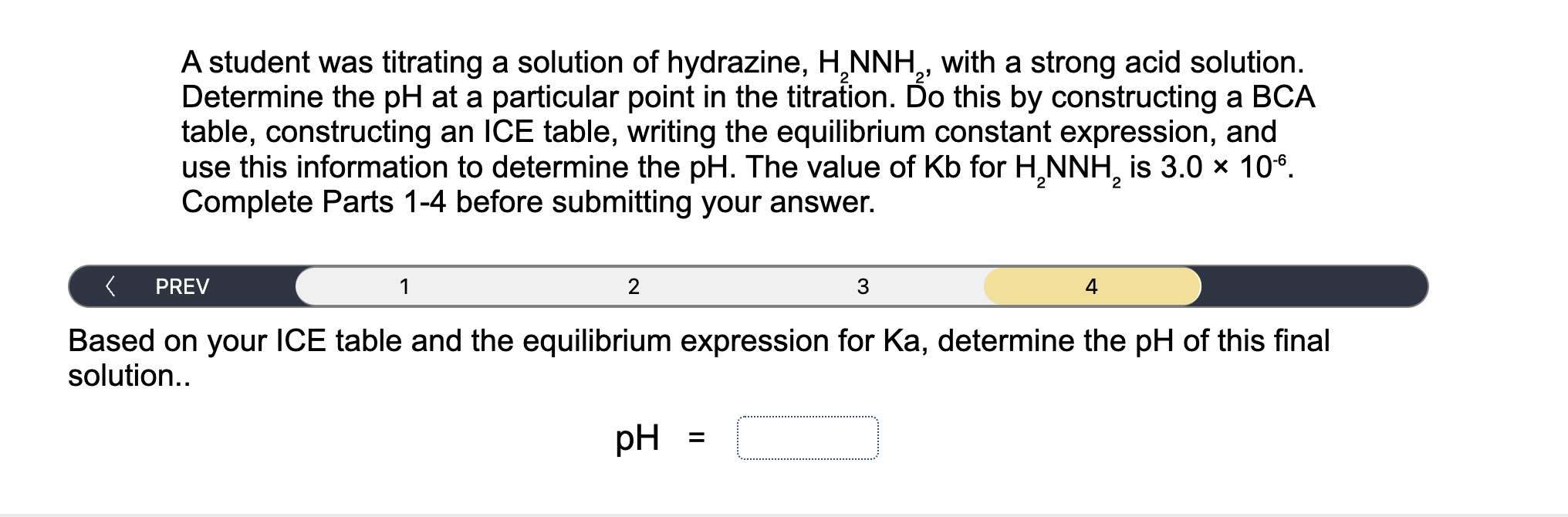
Task: Select the first numbered section labeled 1
Action: [x=404, y=286]
